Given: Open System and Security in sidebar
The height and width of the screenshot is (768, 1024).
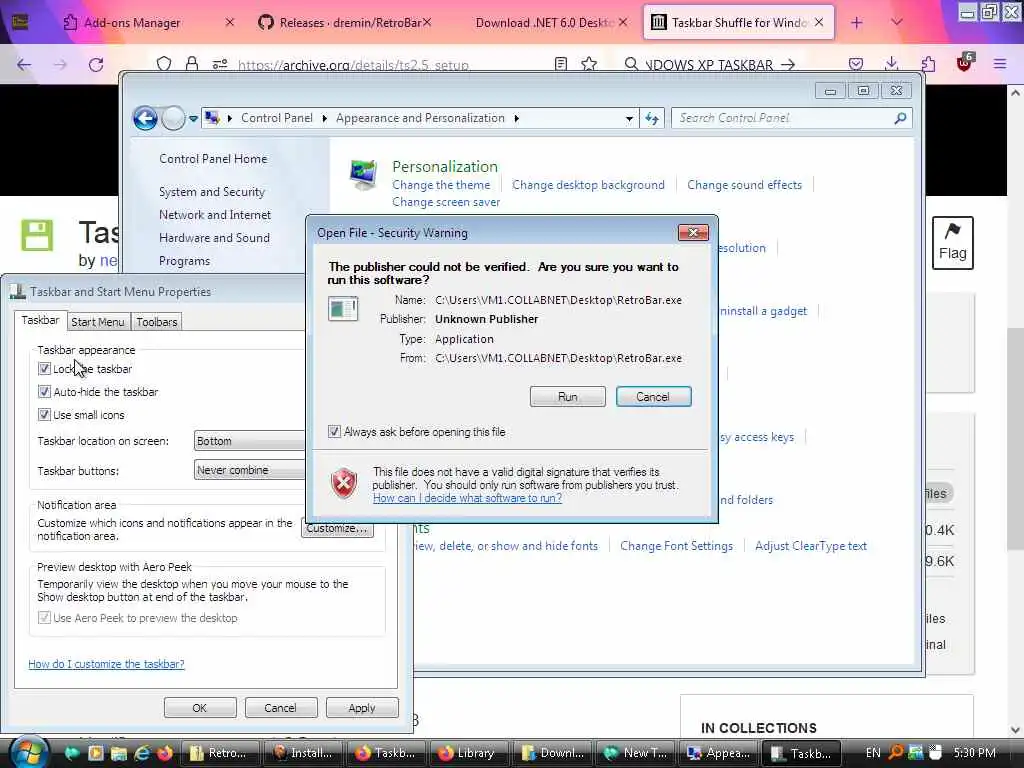Looking at the screenshot, I should coord(212,192).
